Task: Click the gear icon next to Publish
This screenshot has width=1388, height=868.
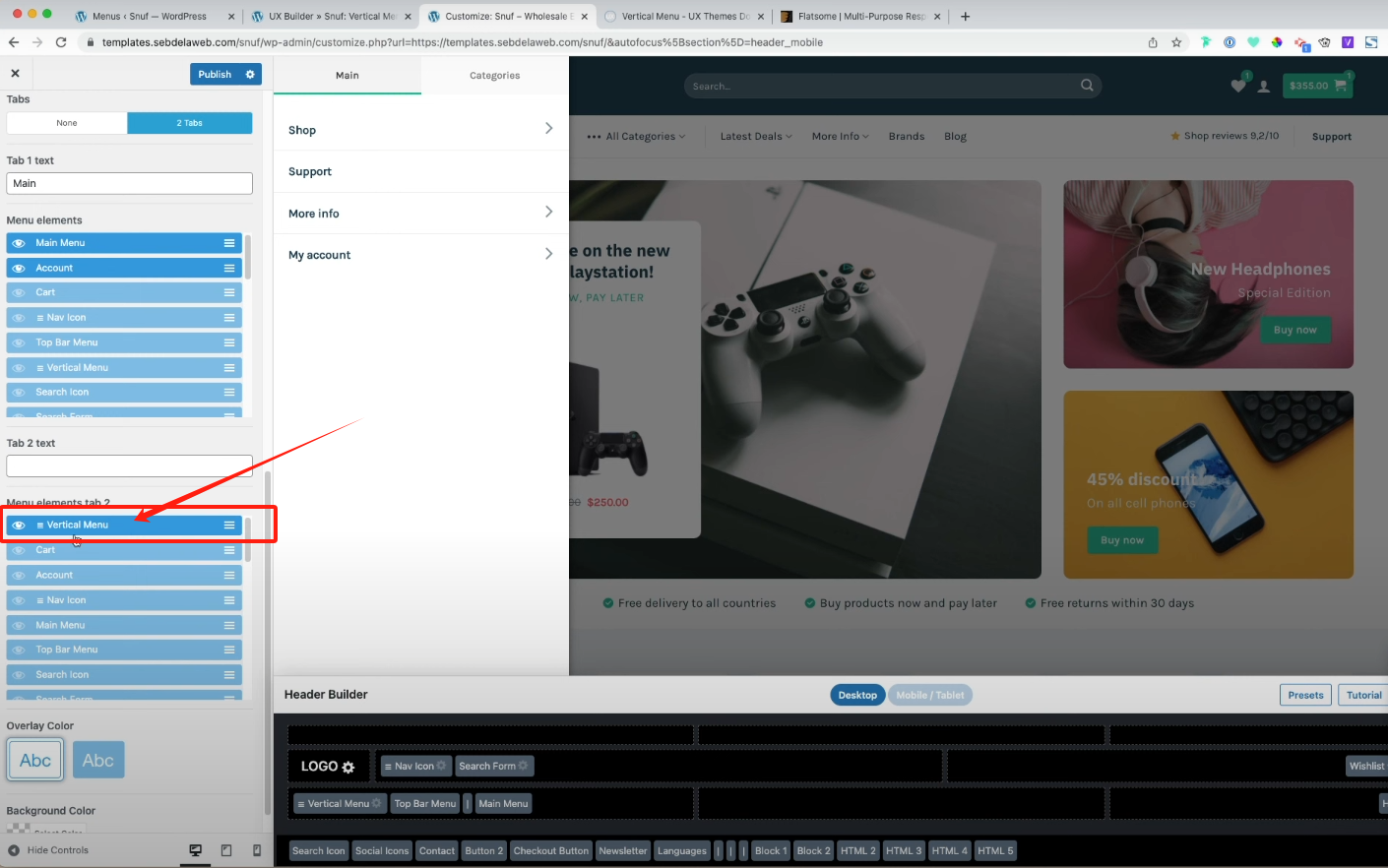Action: tap(250, 75)
